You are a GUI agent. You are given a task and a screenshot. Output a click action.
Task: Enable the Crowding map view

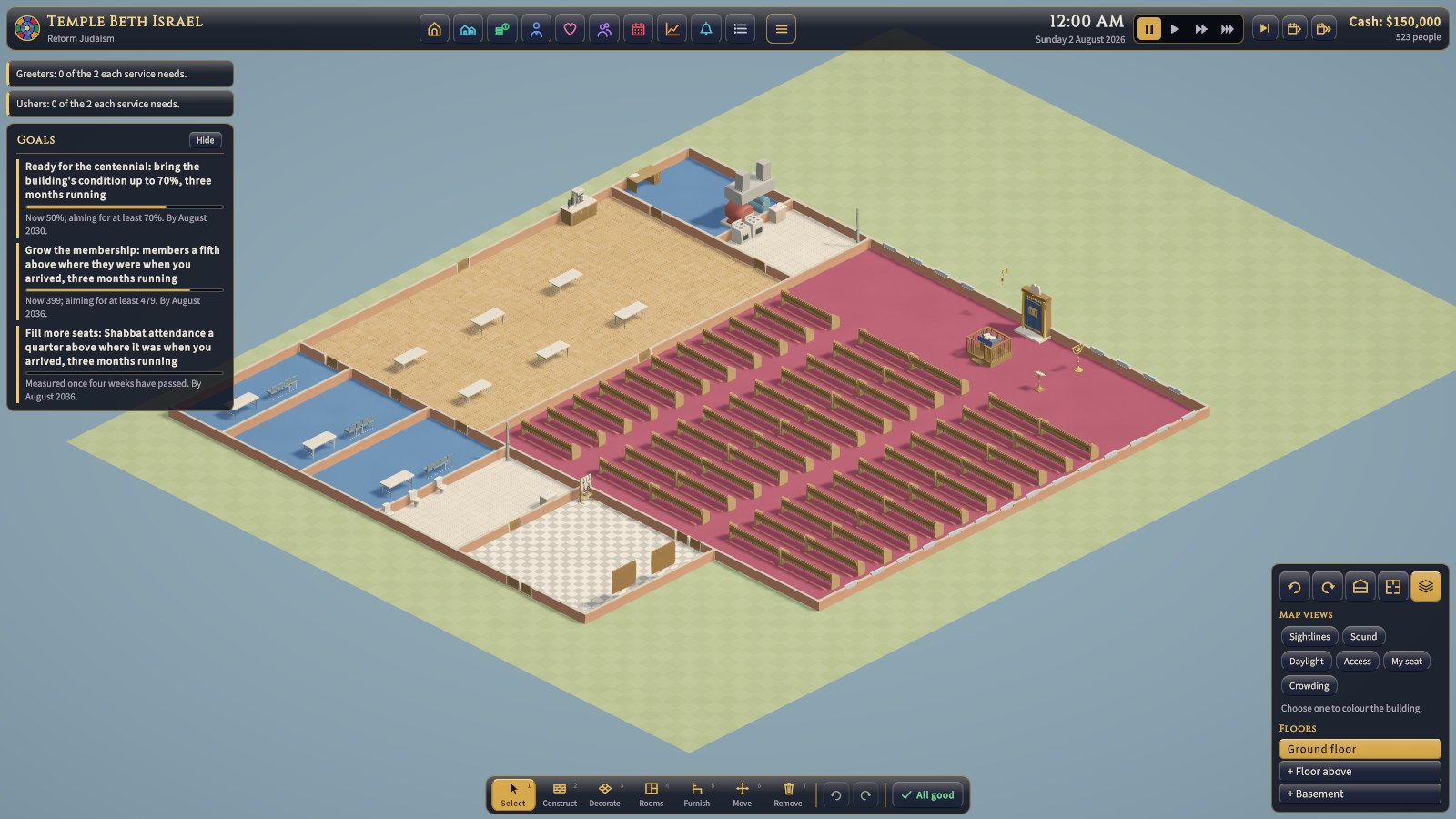pyautogui.click(x=1309, y=686)
